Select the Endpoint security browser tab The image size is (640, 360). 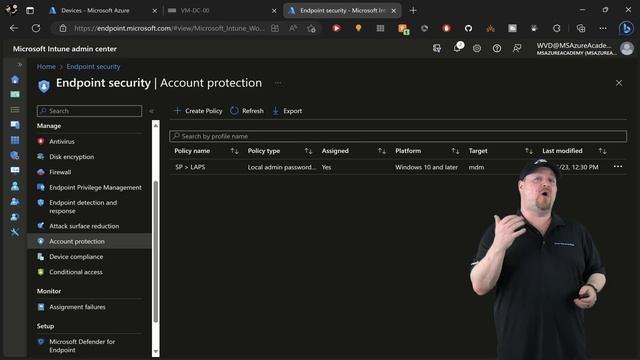coord(342,11)
